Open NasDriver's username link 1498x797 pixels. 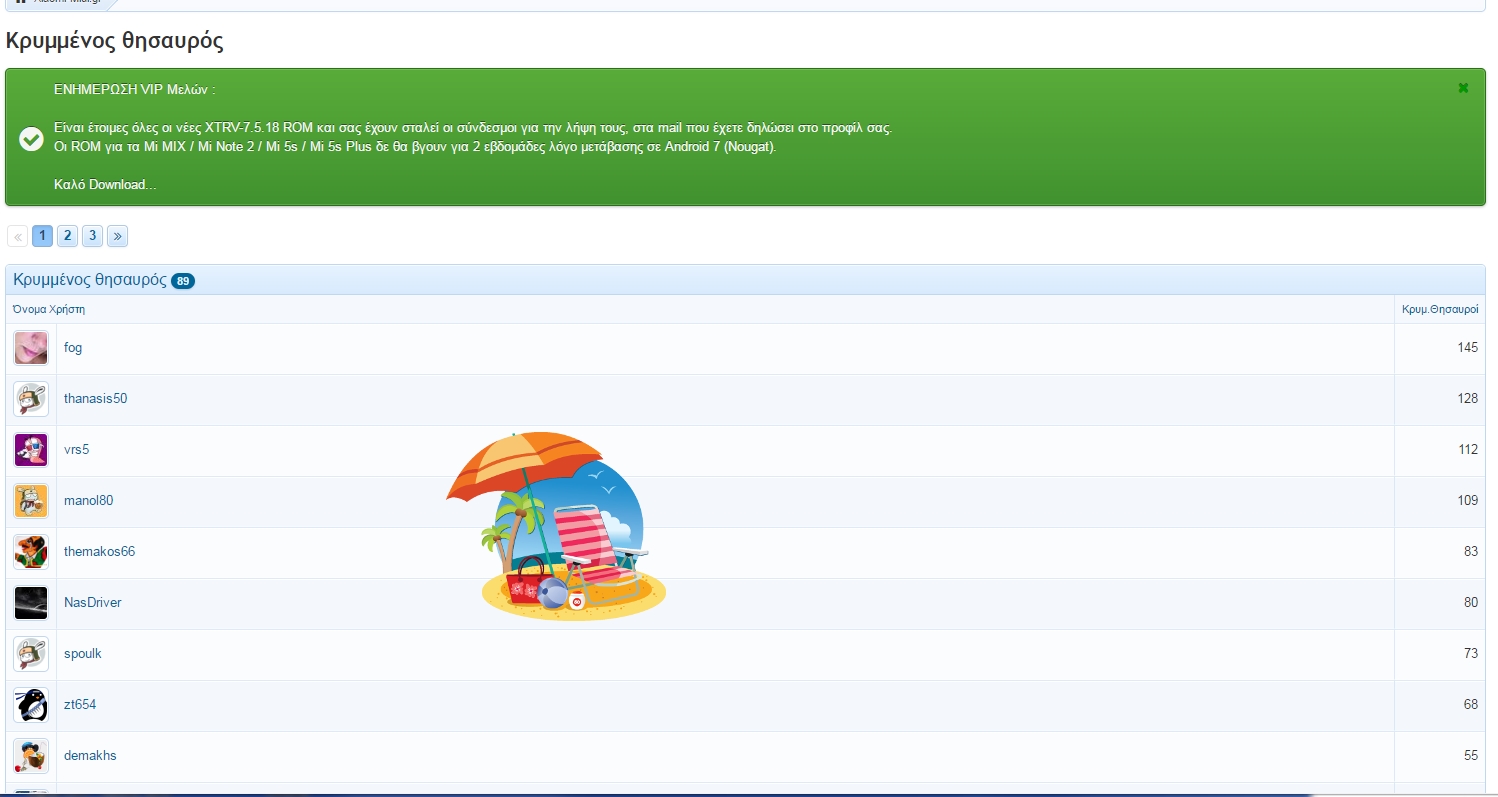pos(92,603)
